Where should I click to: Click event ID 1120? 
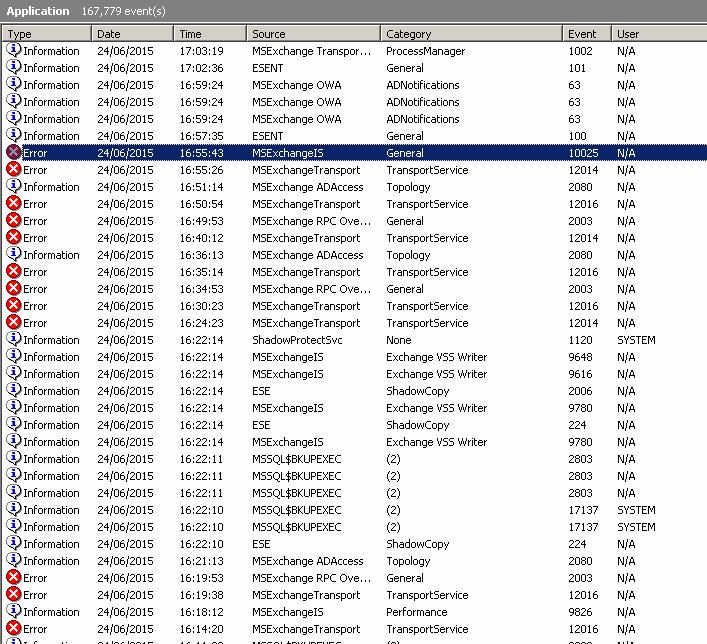580,340
